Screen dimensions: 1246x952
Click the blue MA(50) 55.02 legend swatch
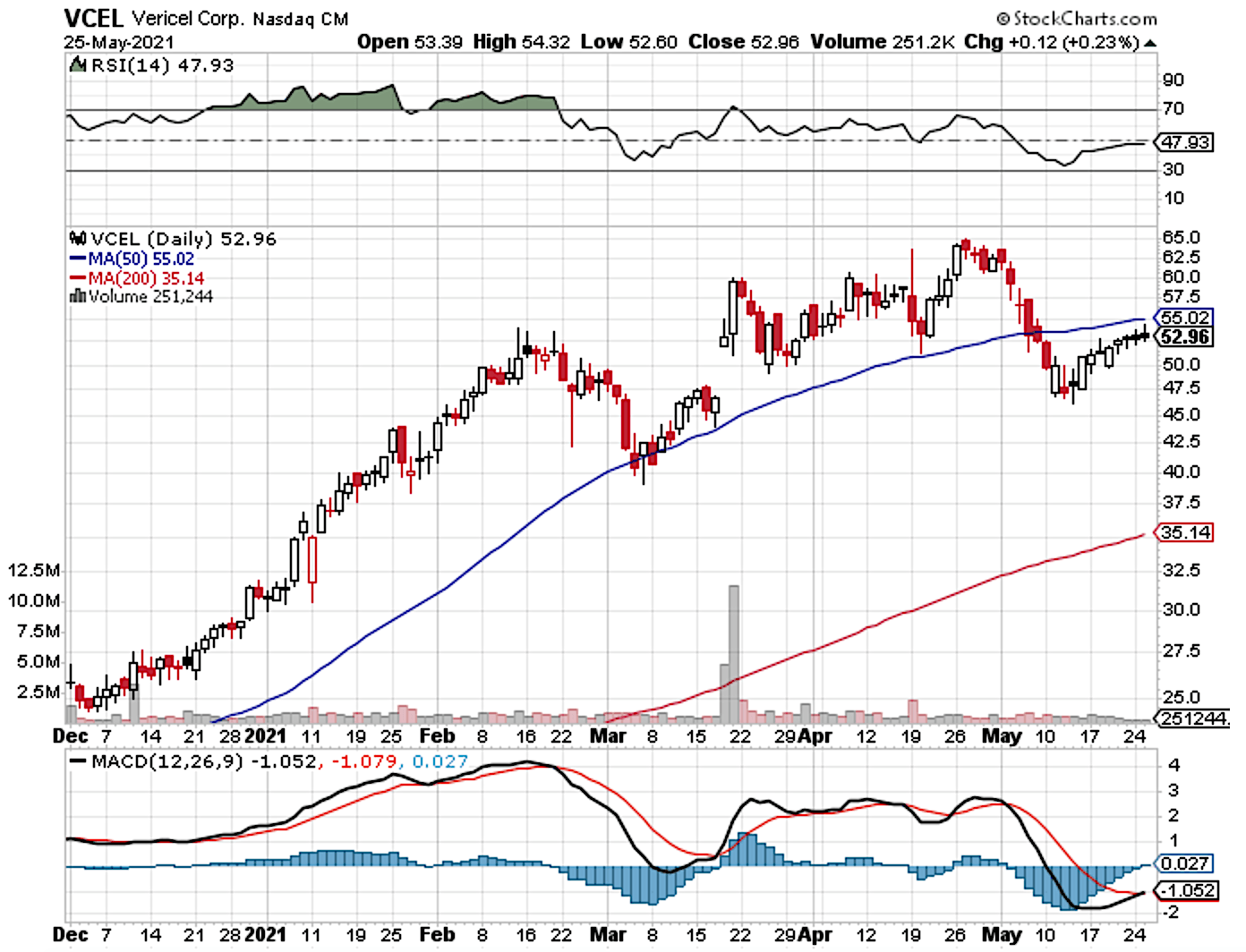pyautogui.click(x=78, y=259)
